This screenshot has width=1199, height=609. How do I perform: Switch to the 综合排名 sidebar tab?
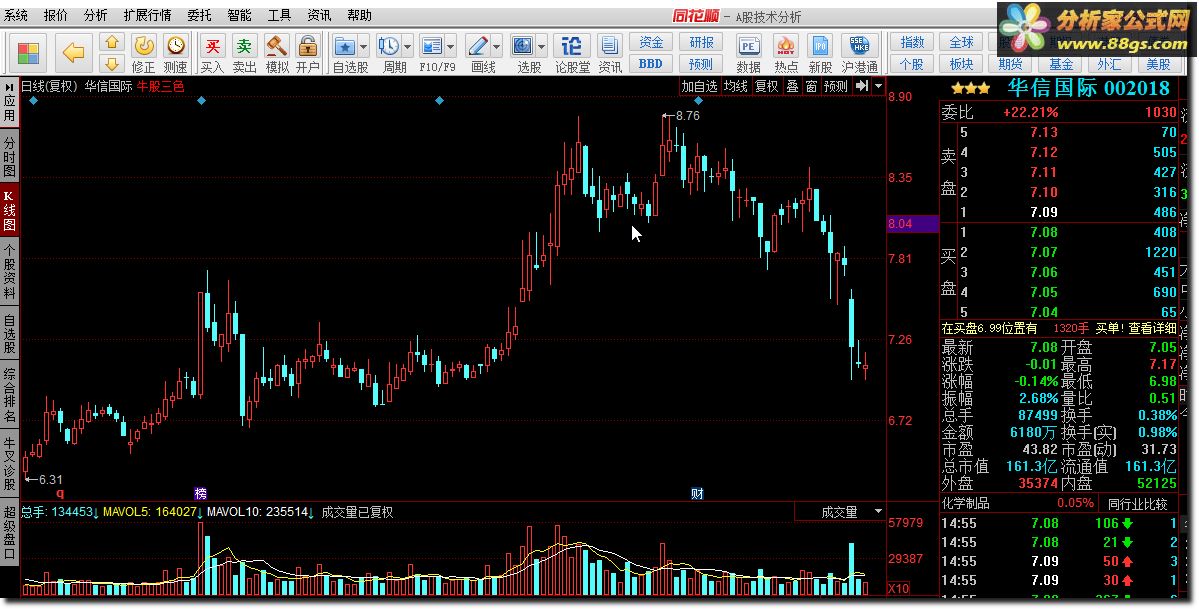(x=9, y=396)
